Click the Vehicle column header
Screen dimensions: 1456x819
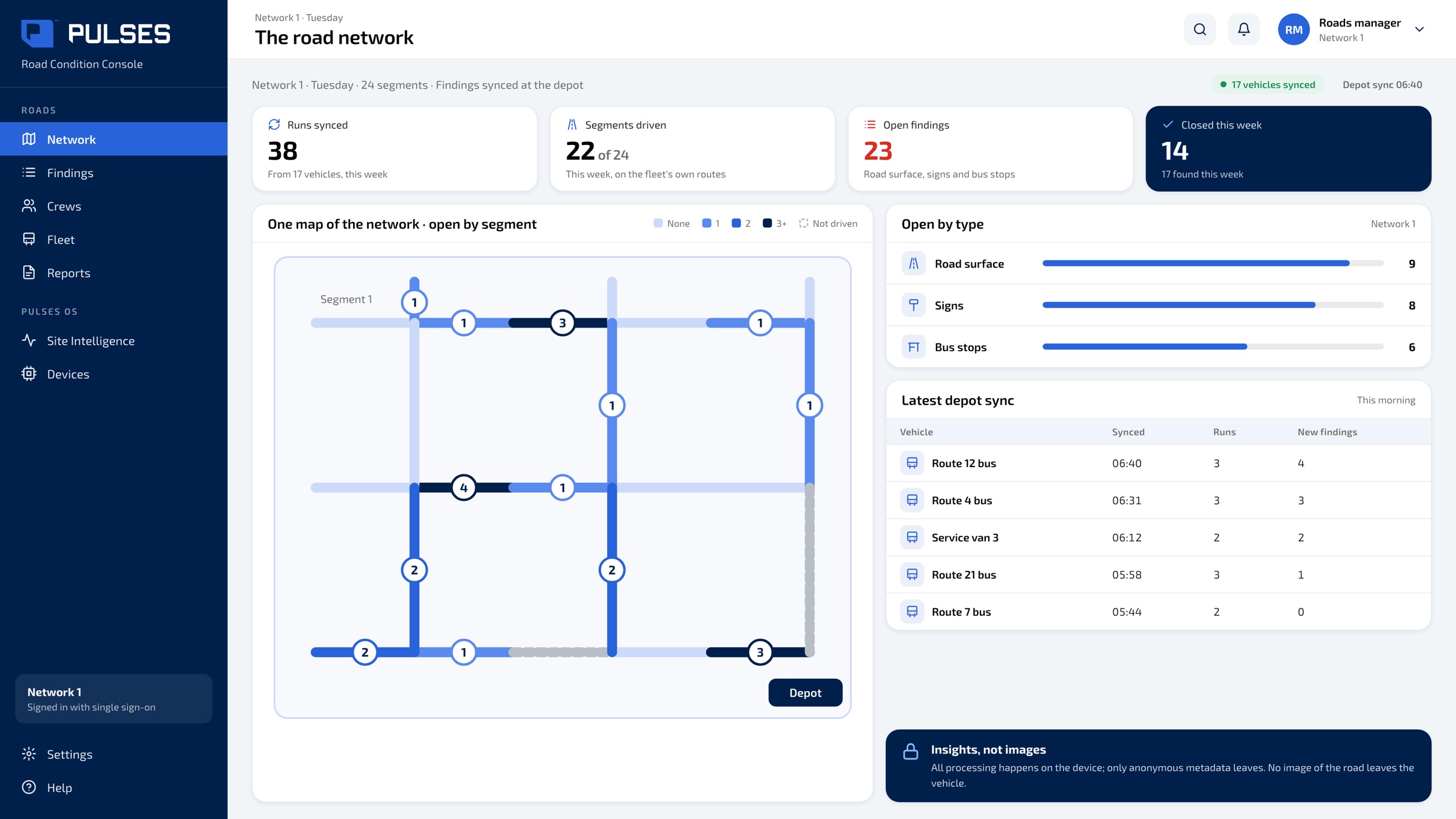(x=916, y=432)
